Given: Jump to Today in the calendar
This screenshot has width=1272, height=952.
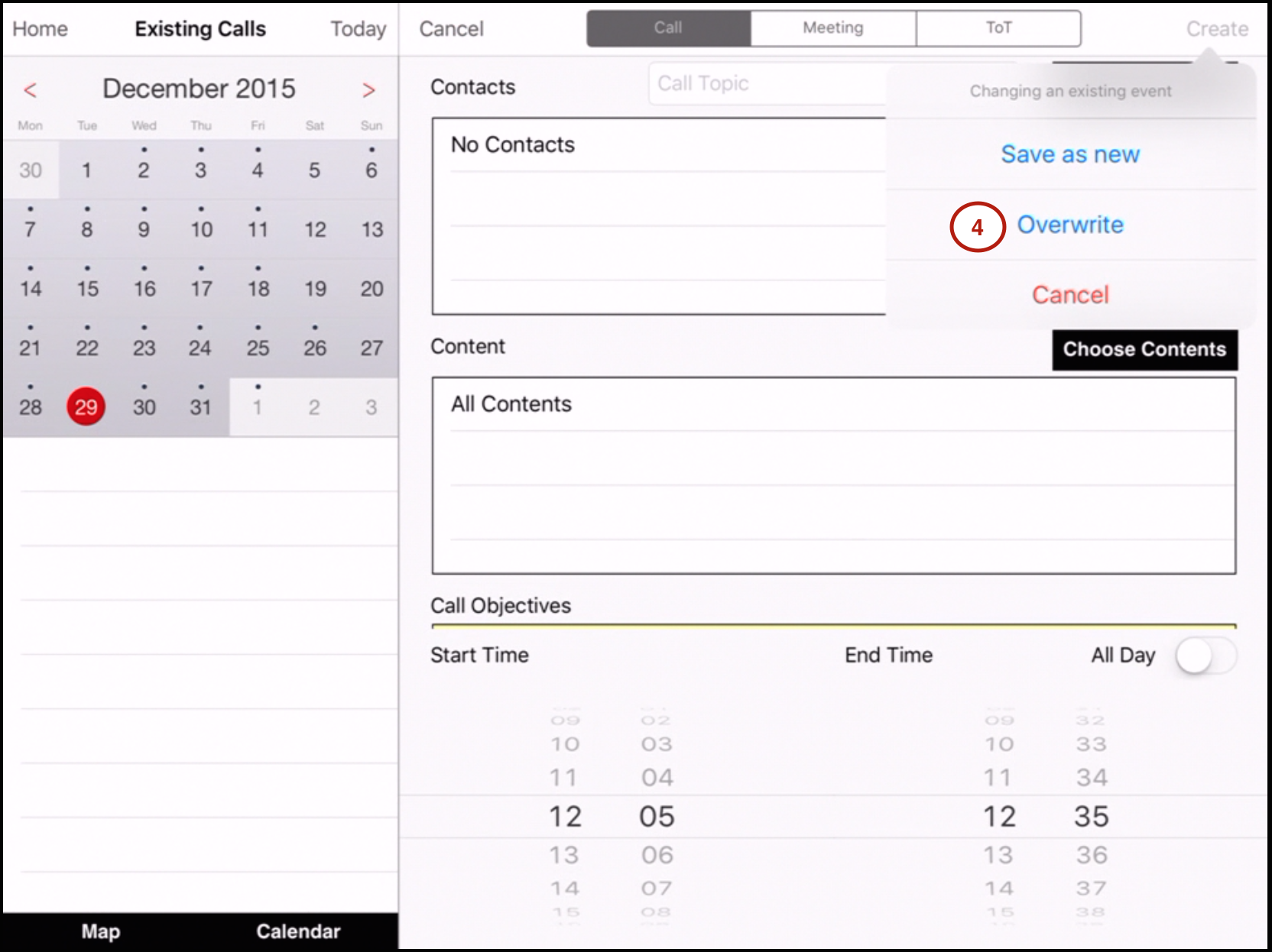Looking at the screenshot, I should click(358, 29).
